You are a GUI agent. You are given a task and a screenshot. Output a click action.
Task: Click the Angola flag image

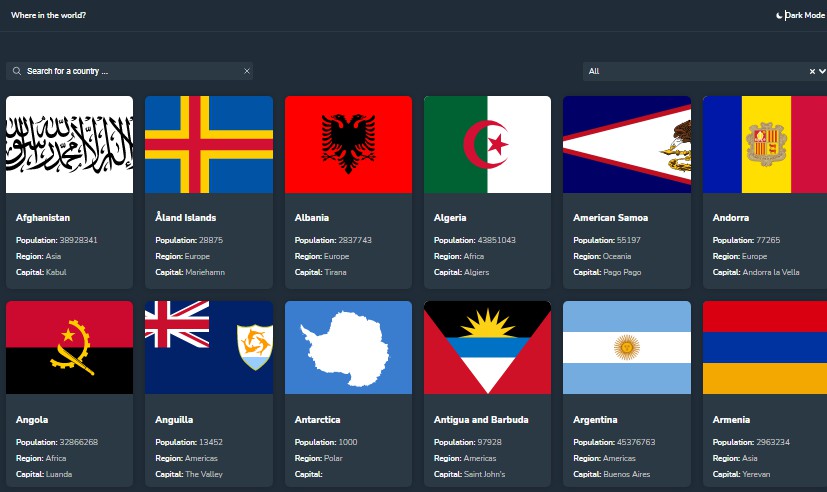(69, 347)
